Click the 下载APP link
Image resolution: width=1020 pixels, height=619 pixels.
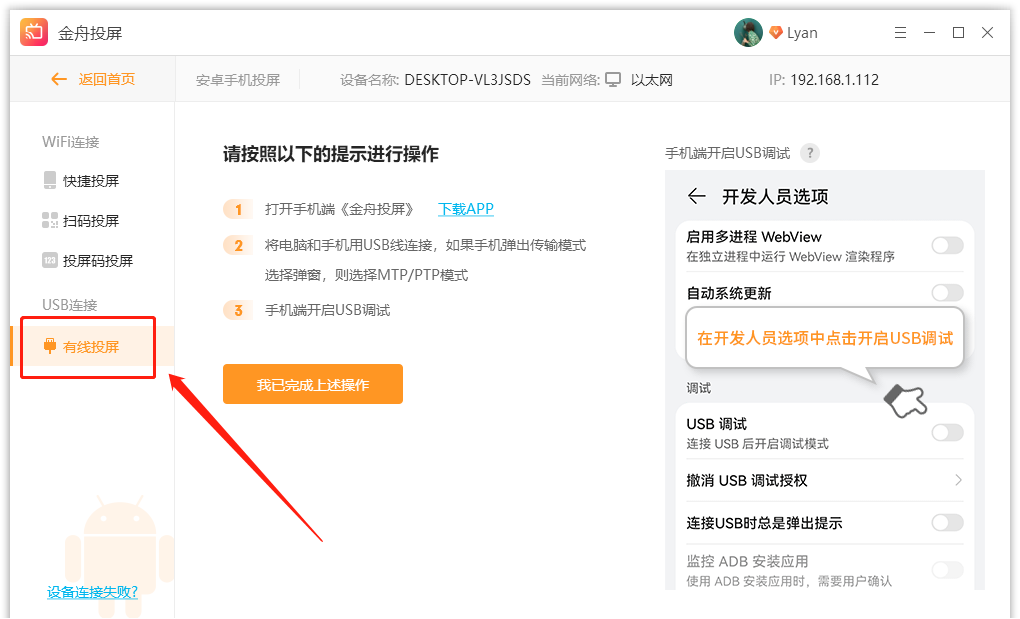(x=466, y=209)
